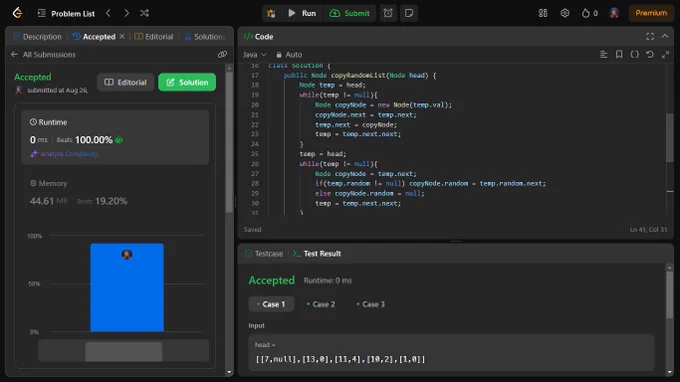
Task: Select Case 3 tab
Action: pyautogui.click(x=371, y=304)
